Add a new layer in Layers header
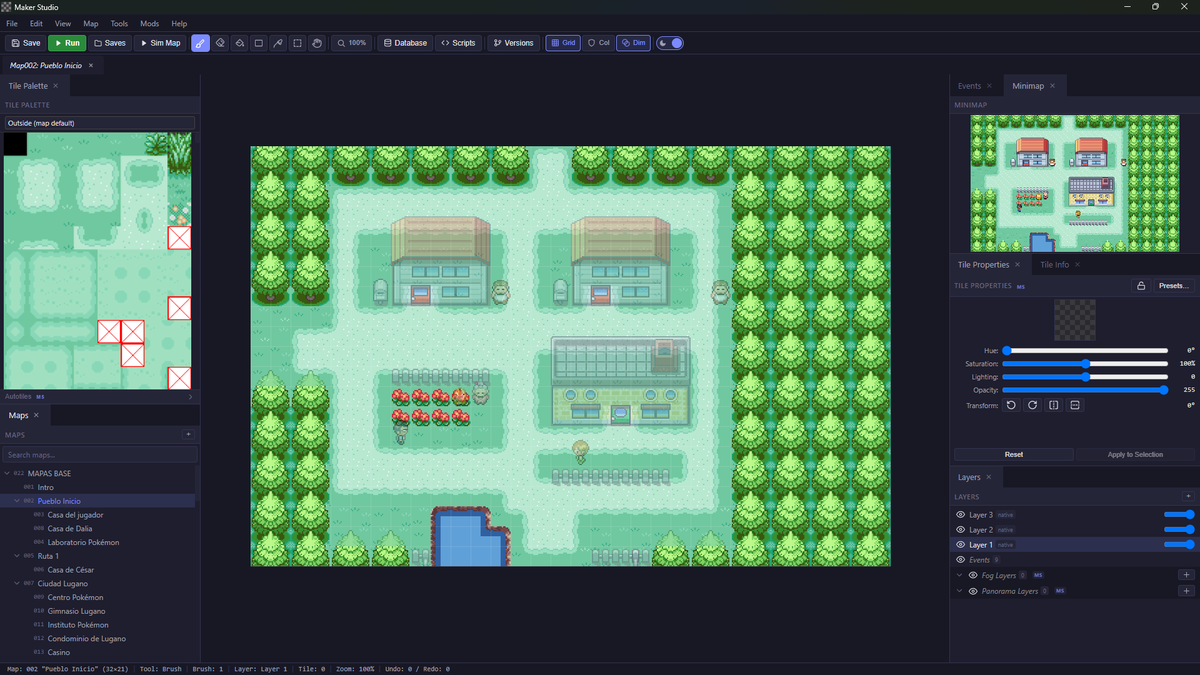This screenshot has height=675, width=1200. click(x=1188, y=496)
